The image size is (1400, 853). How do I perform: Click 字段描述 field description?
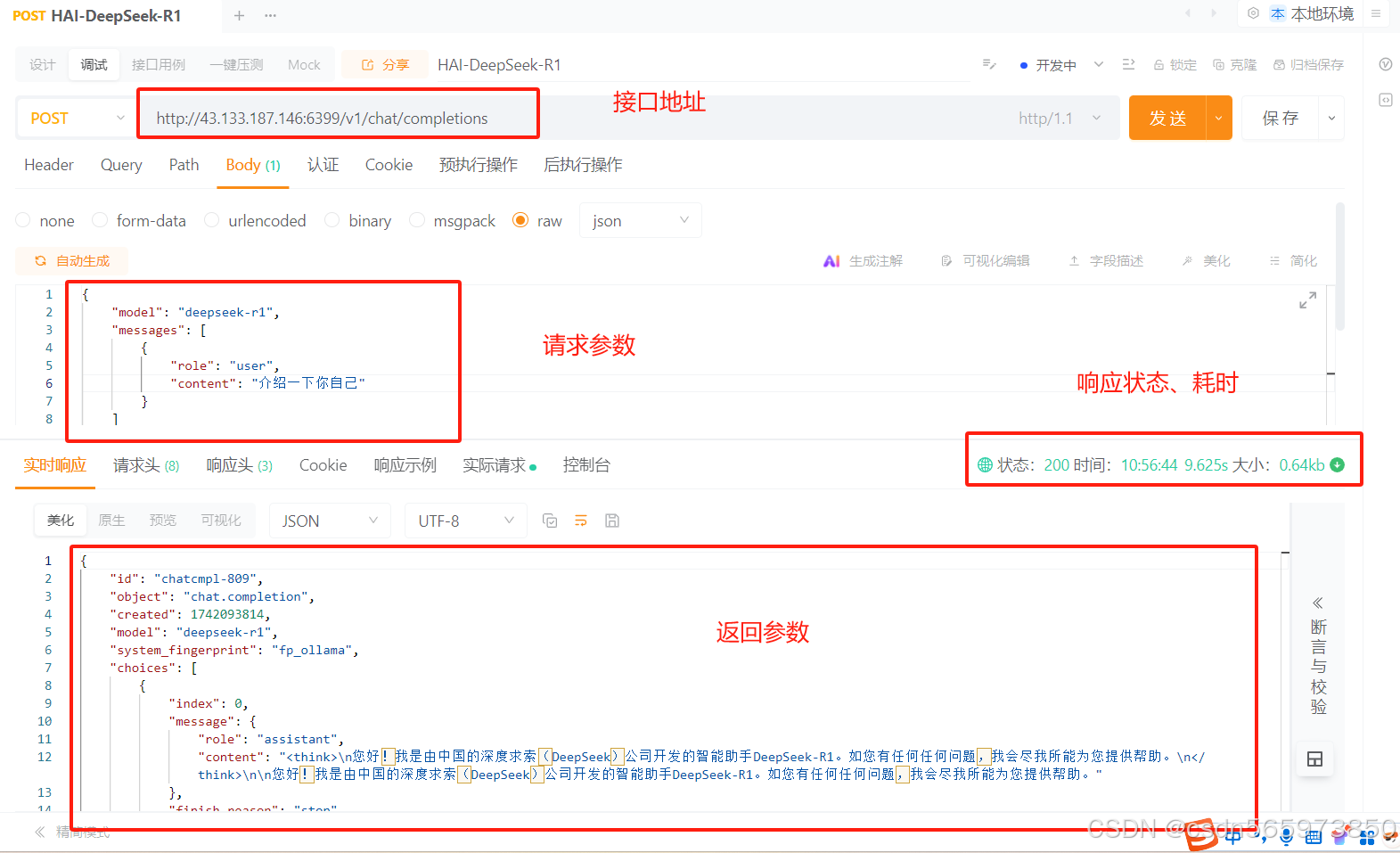pos(1106,261)
